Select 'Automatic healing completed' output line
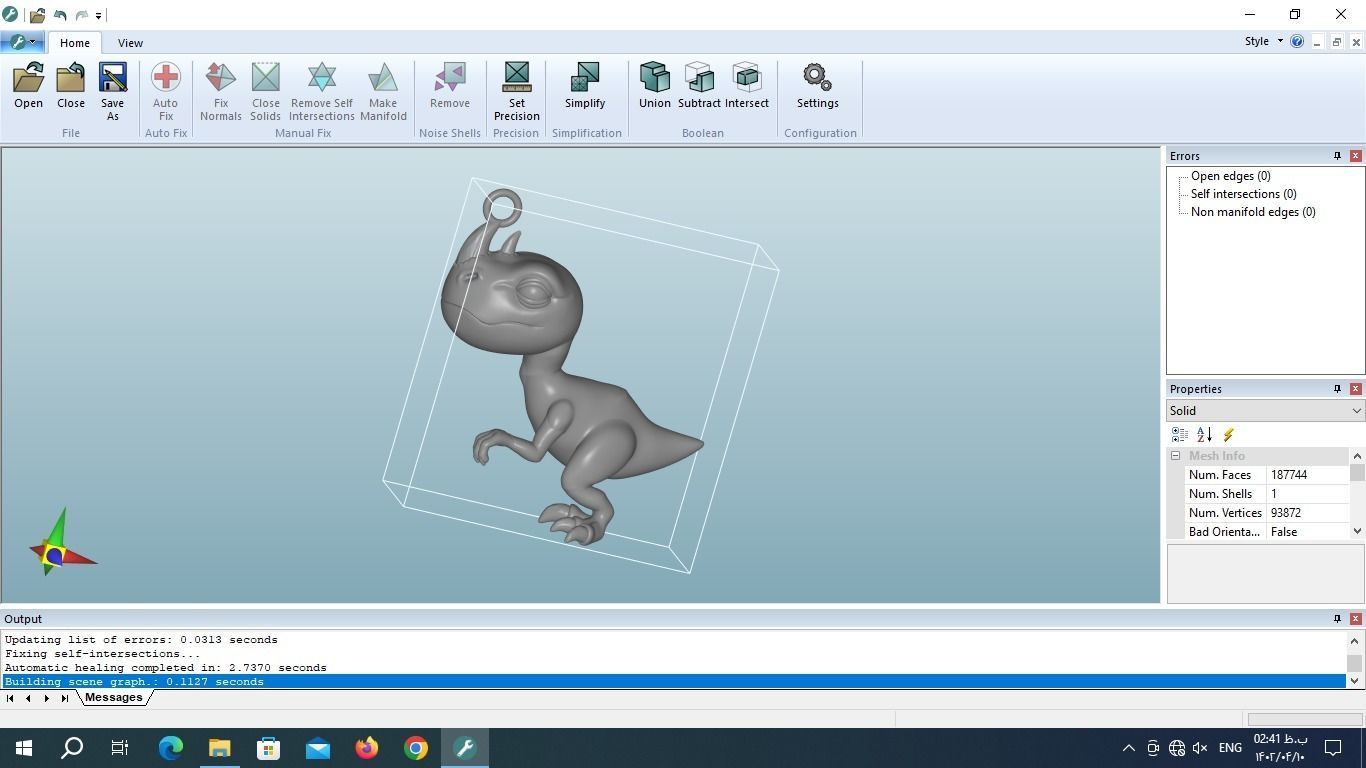Screen dimensions: 1366x768 point(674,668)
